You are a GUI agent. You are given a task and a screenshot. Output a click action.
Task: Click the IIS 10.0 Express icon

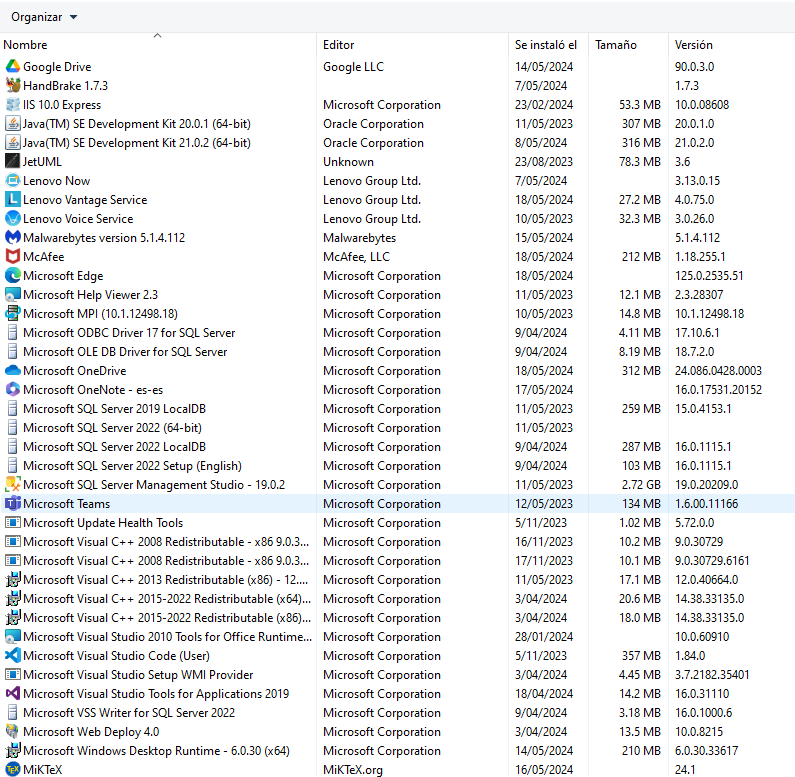[13, 104]
